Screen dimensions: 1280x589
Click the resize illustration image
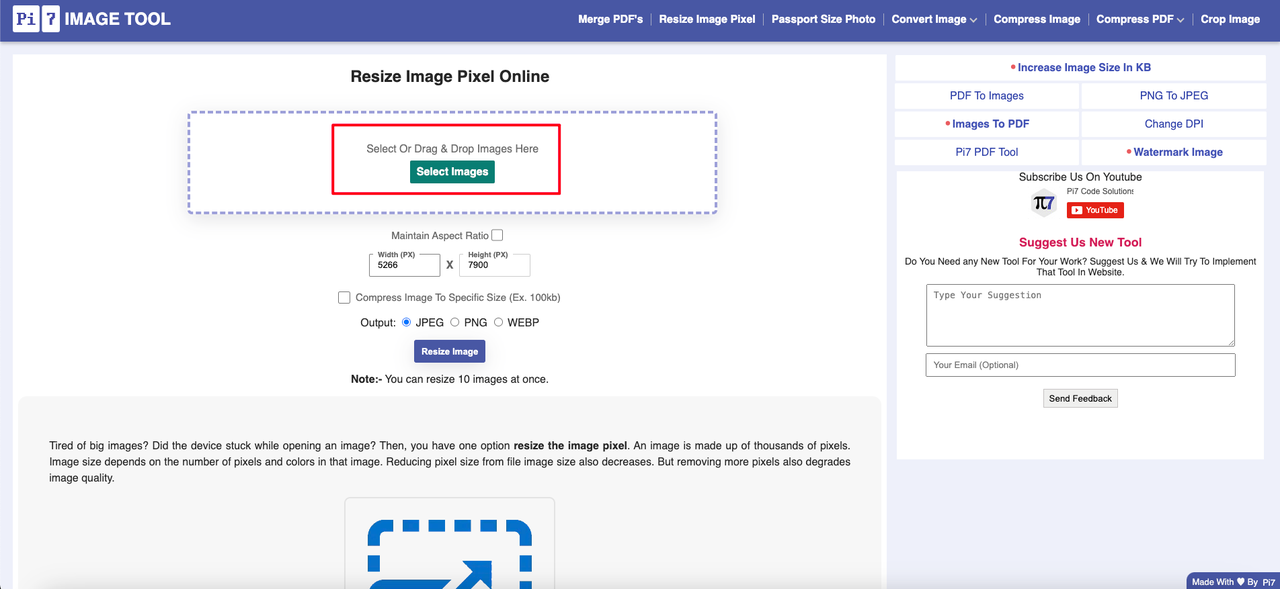pyautogui.click(x=449, y=543)
